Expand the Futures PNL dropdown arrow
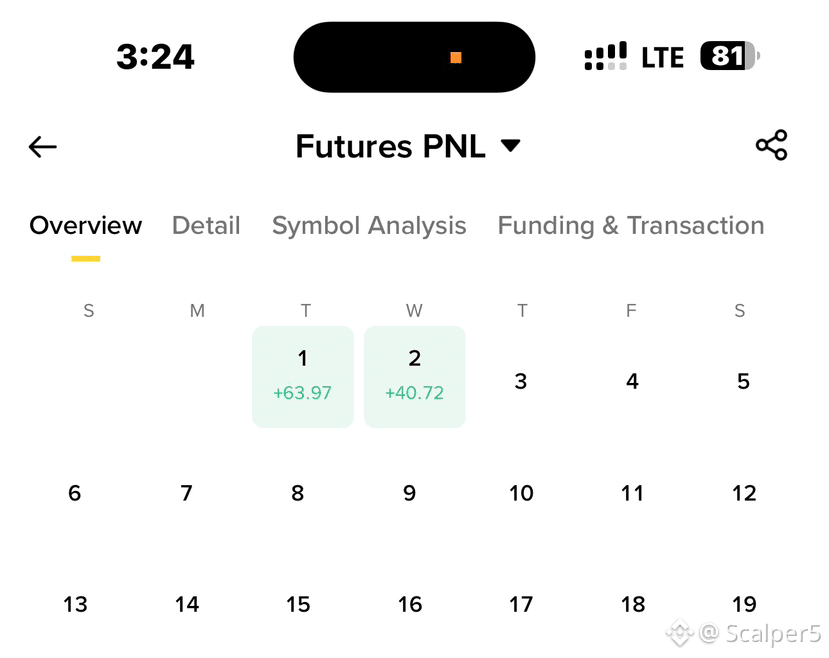The height and width of the screenshot is (658, 829). [511, 145]
